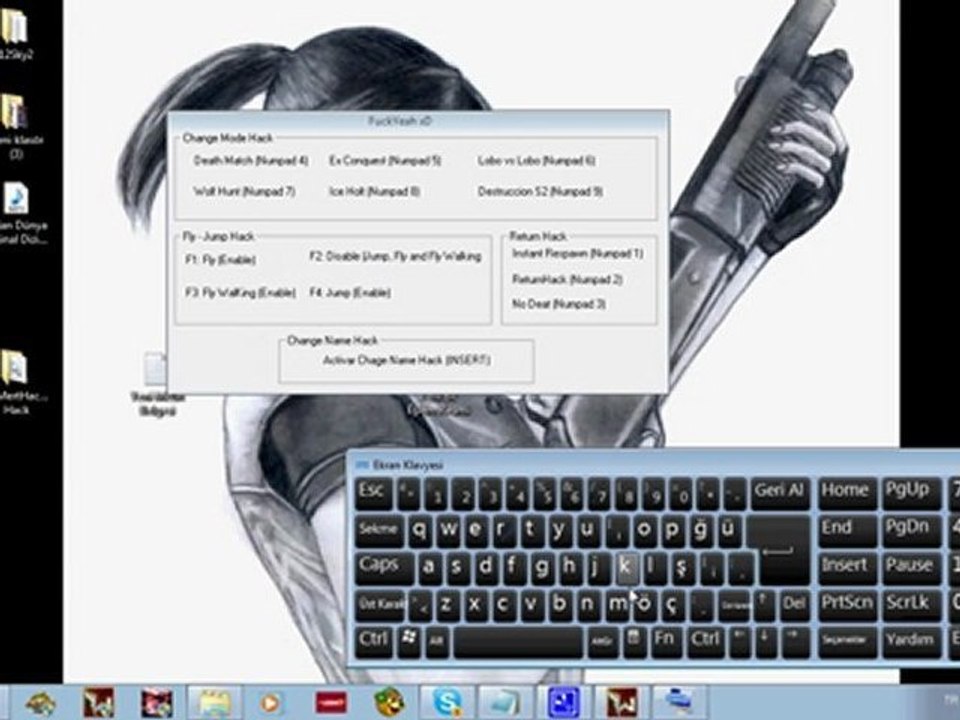
Task: Click the End key
Action: [845, 531]
